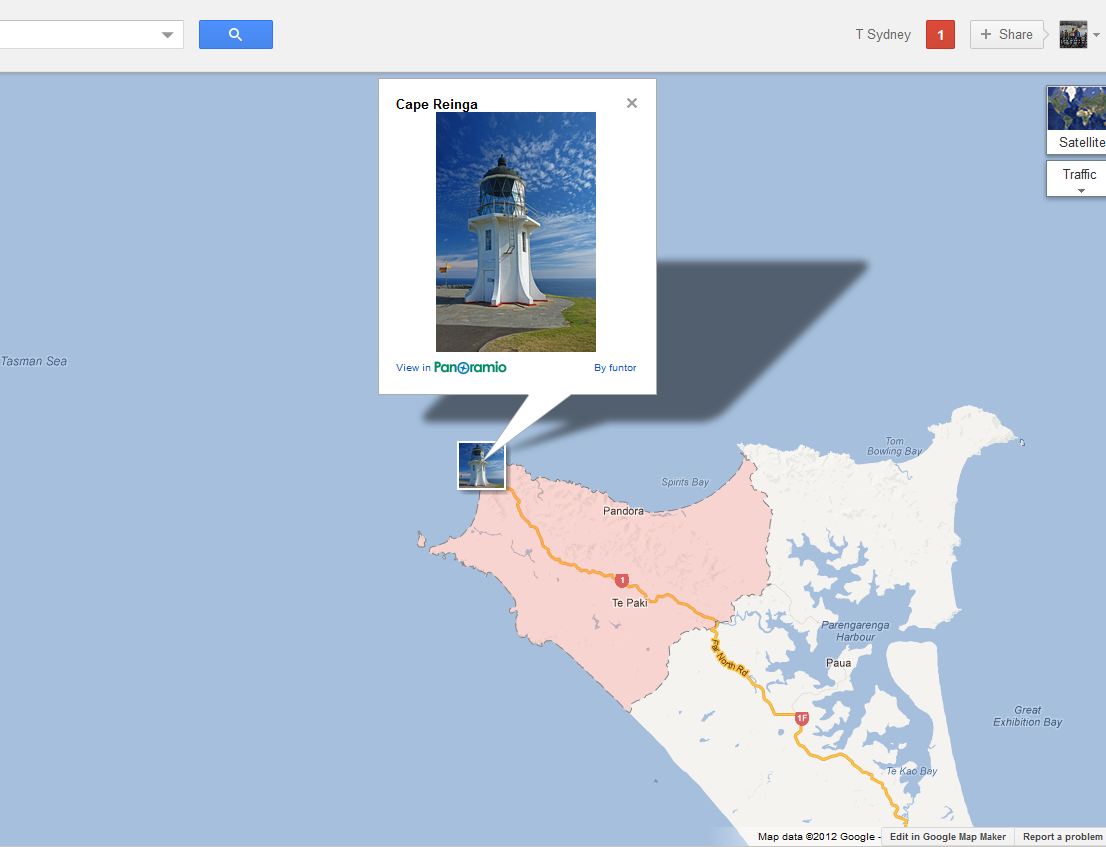Click the Share button
1106x847 pixels.
(x=1007, y=35)
